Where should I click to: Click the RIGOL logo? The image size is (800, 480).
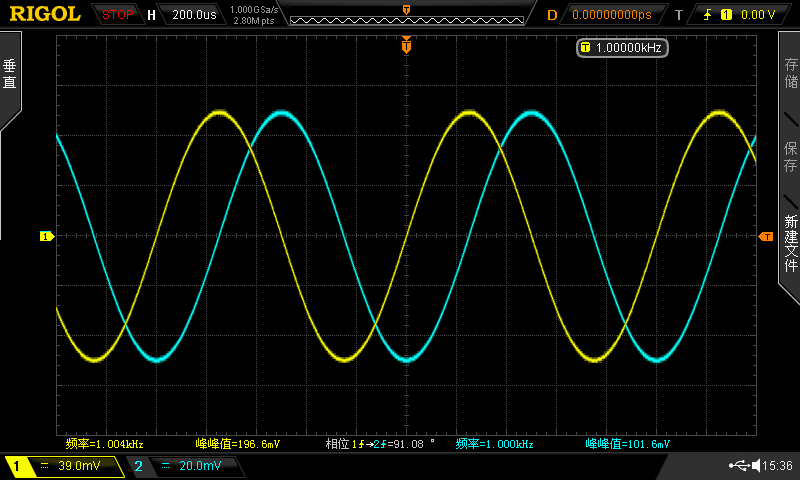(x=45, y=14)
